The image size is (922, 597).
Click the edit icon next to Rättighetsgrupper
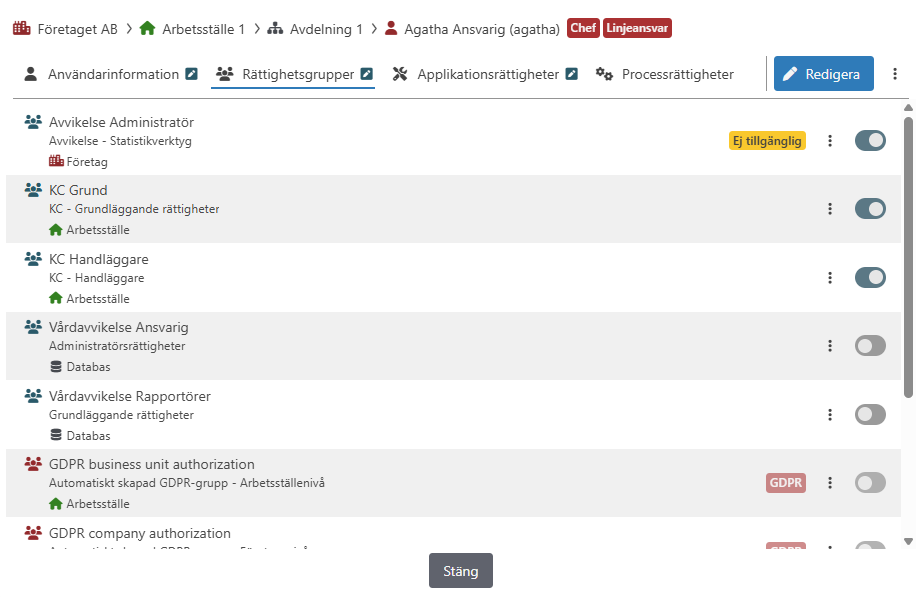[x=367, y=74]
